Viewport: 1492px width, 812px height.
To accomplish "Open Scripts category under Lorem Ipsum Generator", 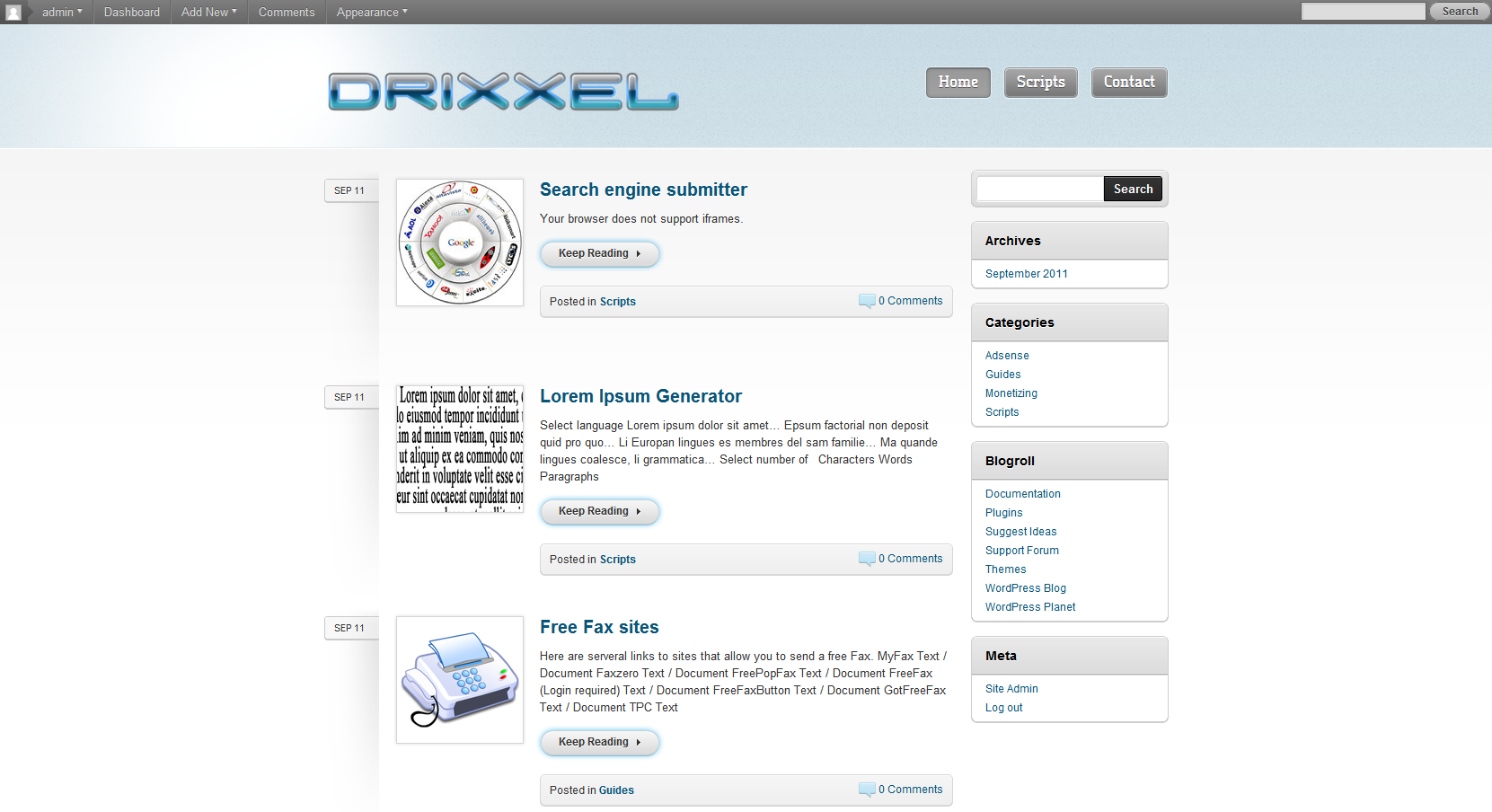I will point(617,560).
